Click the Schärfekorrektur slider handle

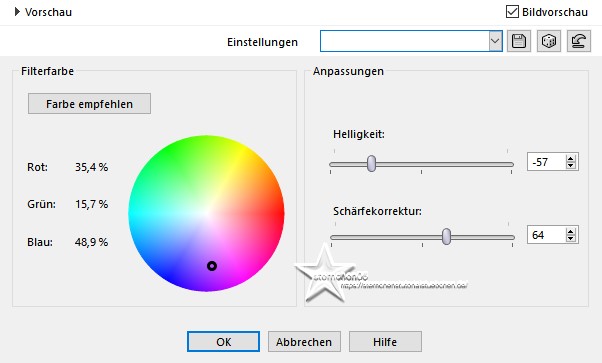[446, 236]
